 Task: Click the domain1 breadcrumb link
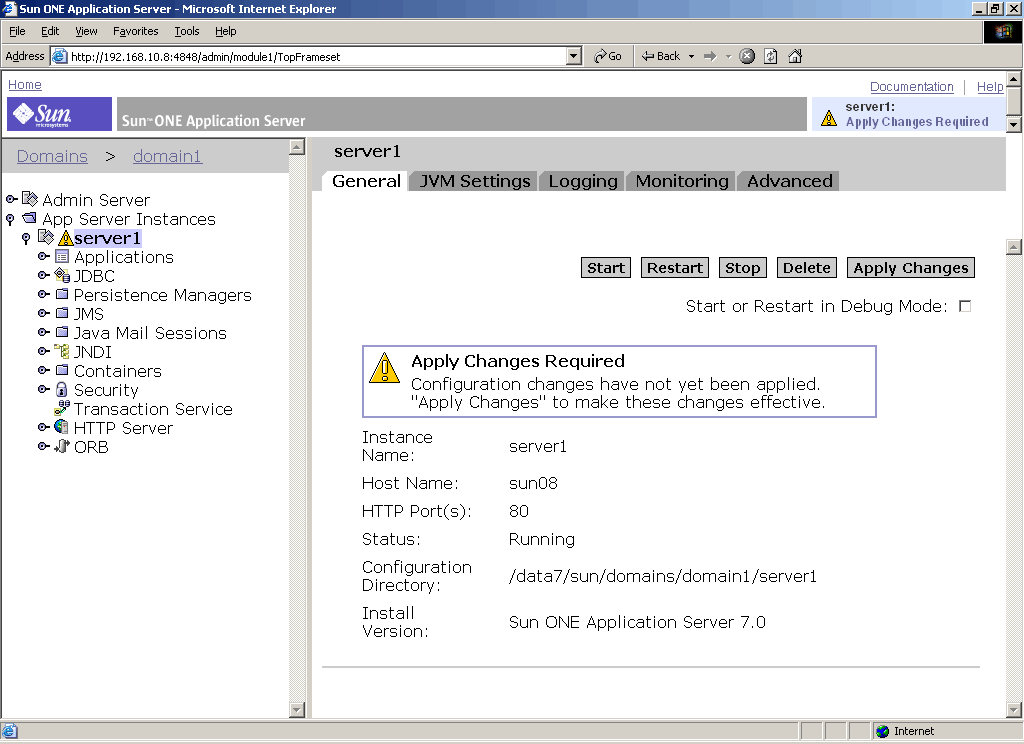(x=167, y=156)
